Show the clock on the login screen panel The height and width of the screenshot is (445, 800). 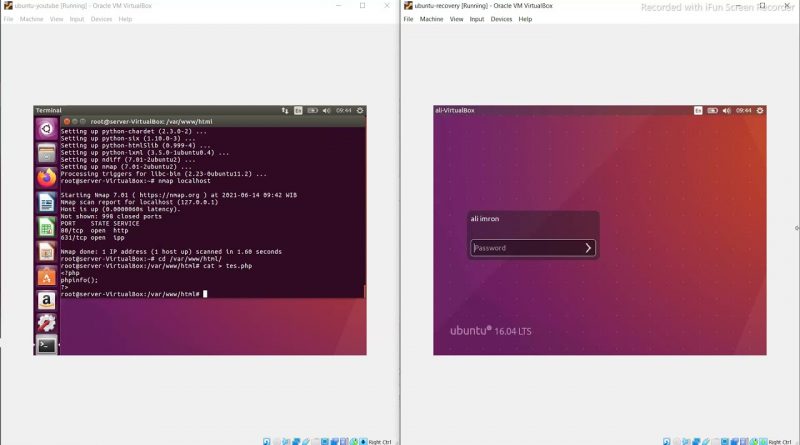[743, 110]
